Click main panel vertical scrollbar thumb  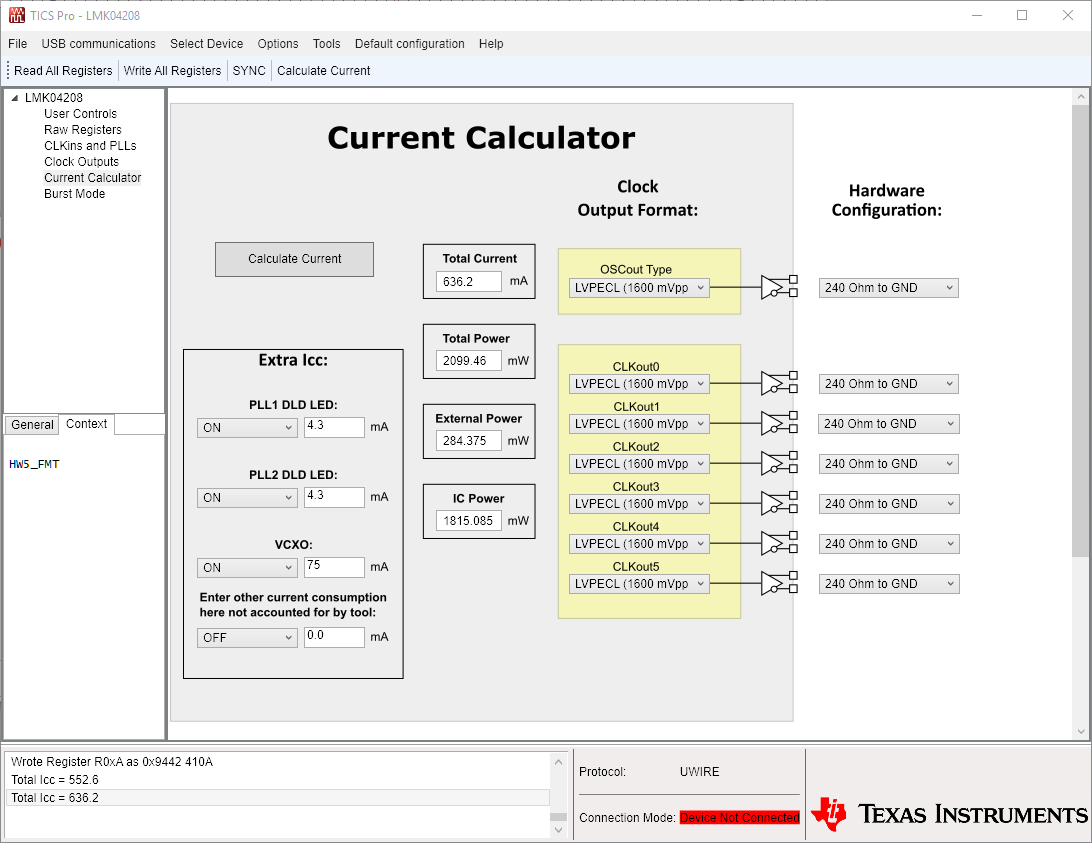(x=1080, y=331)
